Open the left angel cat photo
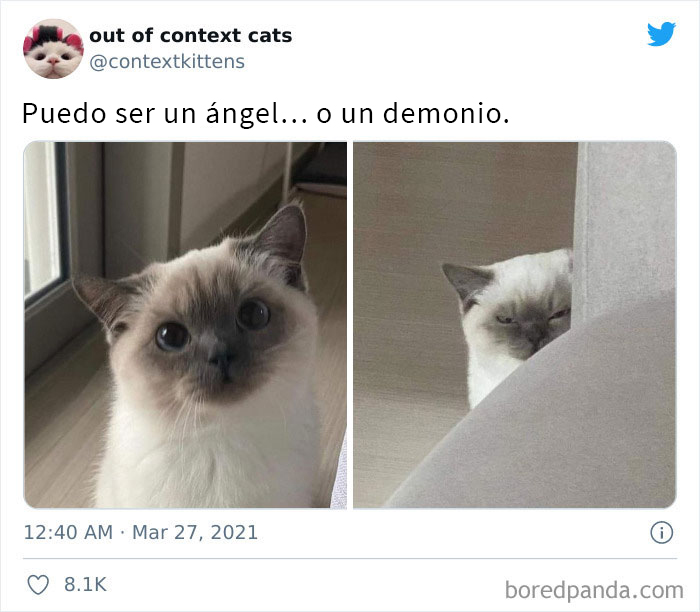The image size is (700, 612). click(x=185, y=325)
